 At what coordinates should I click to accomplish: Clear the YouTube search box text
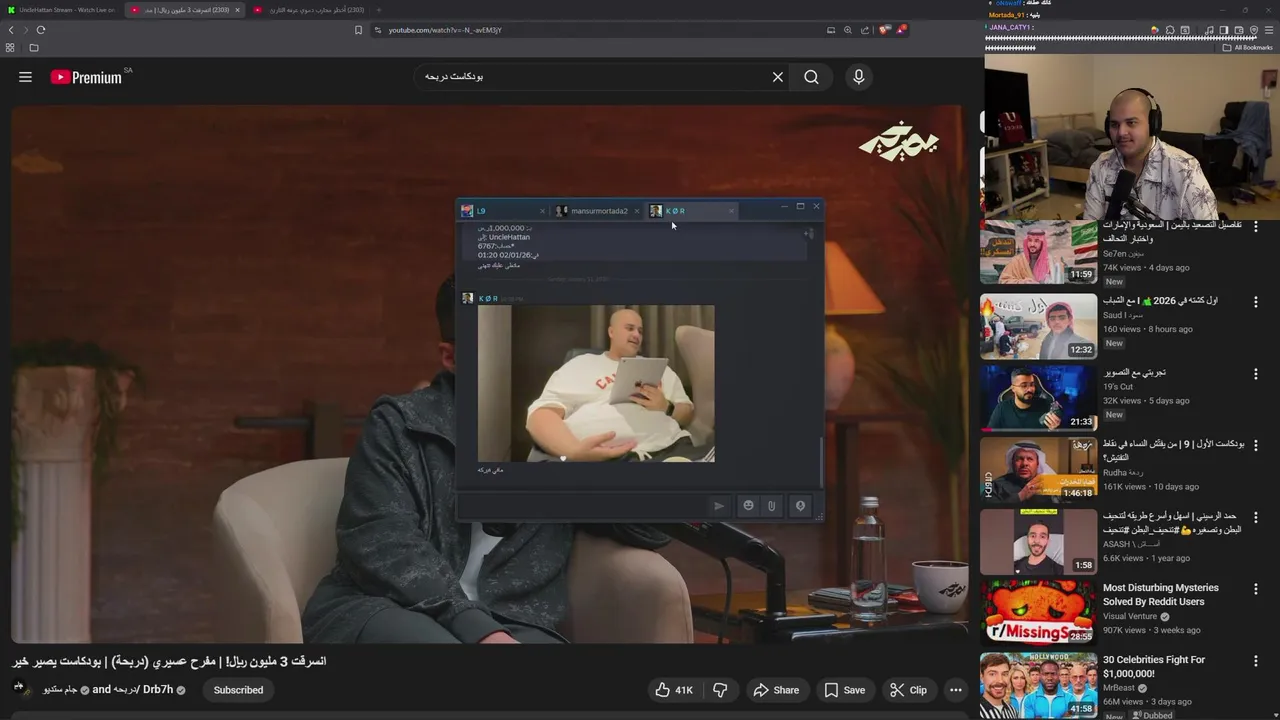tap(777, 77)
